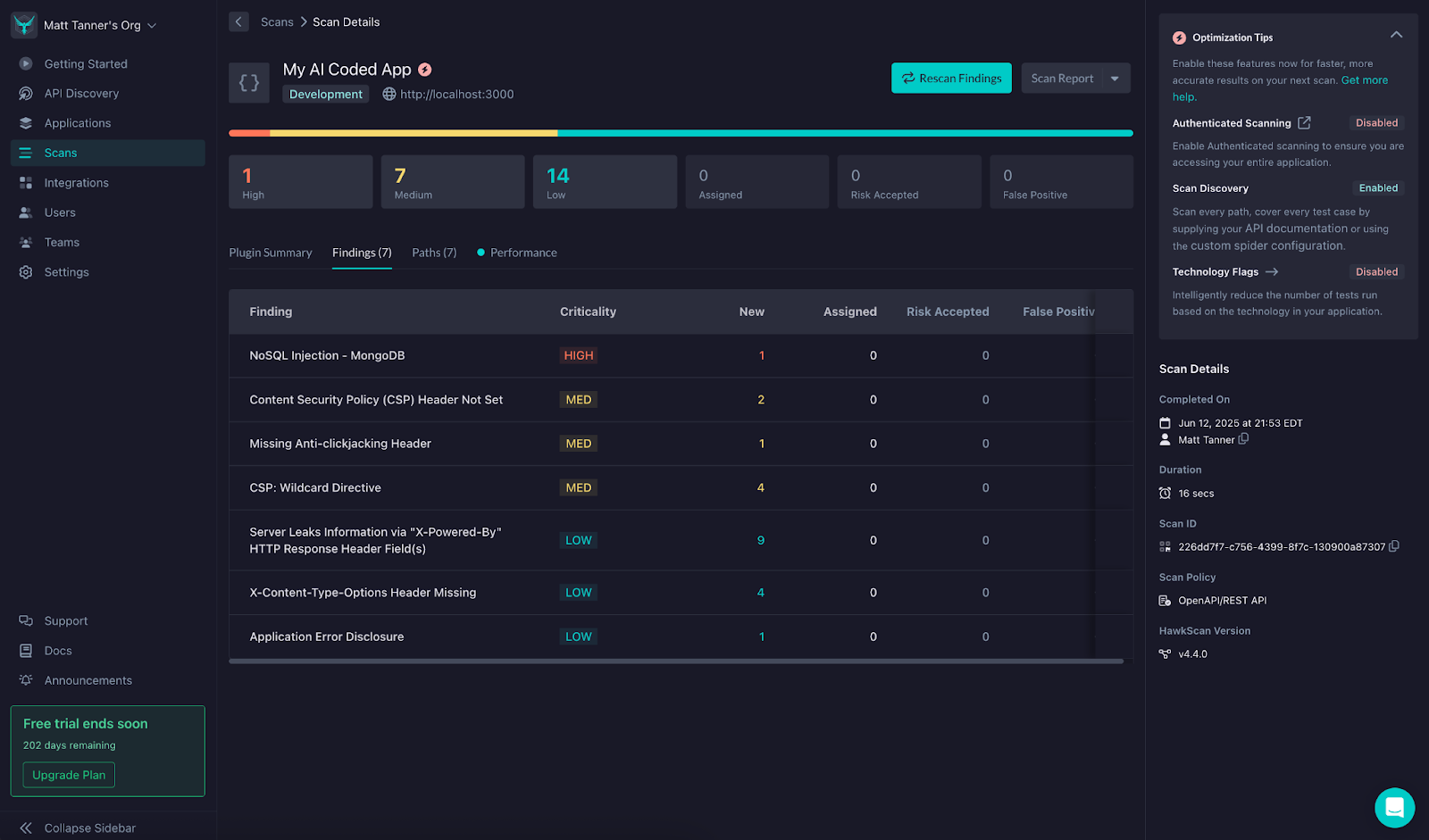Click the Scan Discovery Enabled badge
Viewport: 1429px width, 840px height.
[x=1378, y=188]
